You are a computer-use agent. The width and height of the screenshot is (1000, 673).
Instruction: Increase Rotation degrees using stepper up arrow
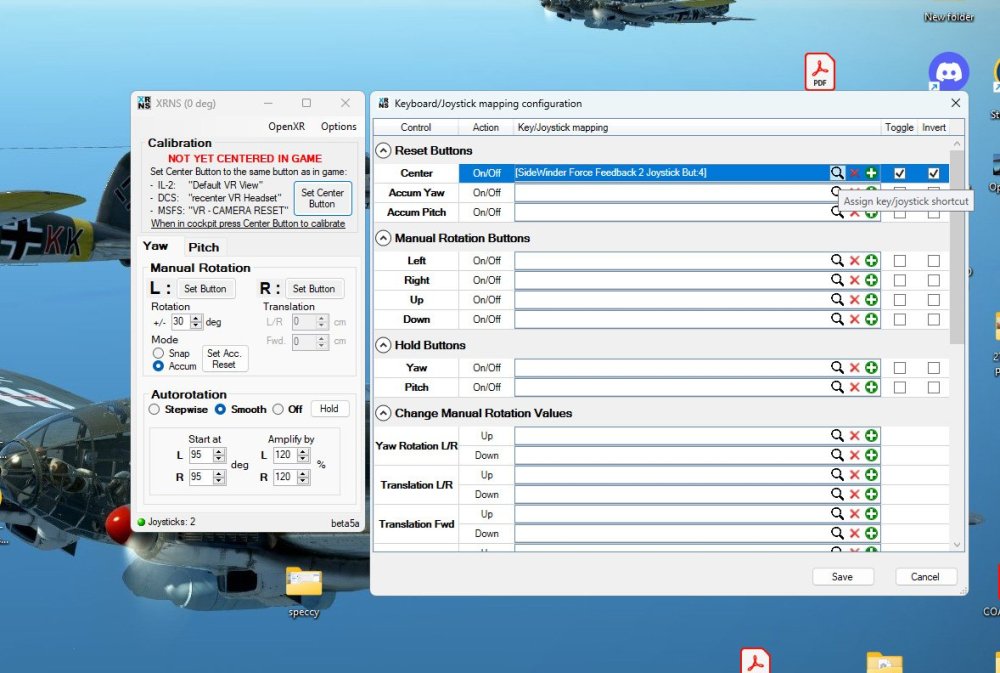click(197, 318)
